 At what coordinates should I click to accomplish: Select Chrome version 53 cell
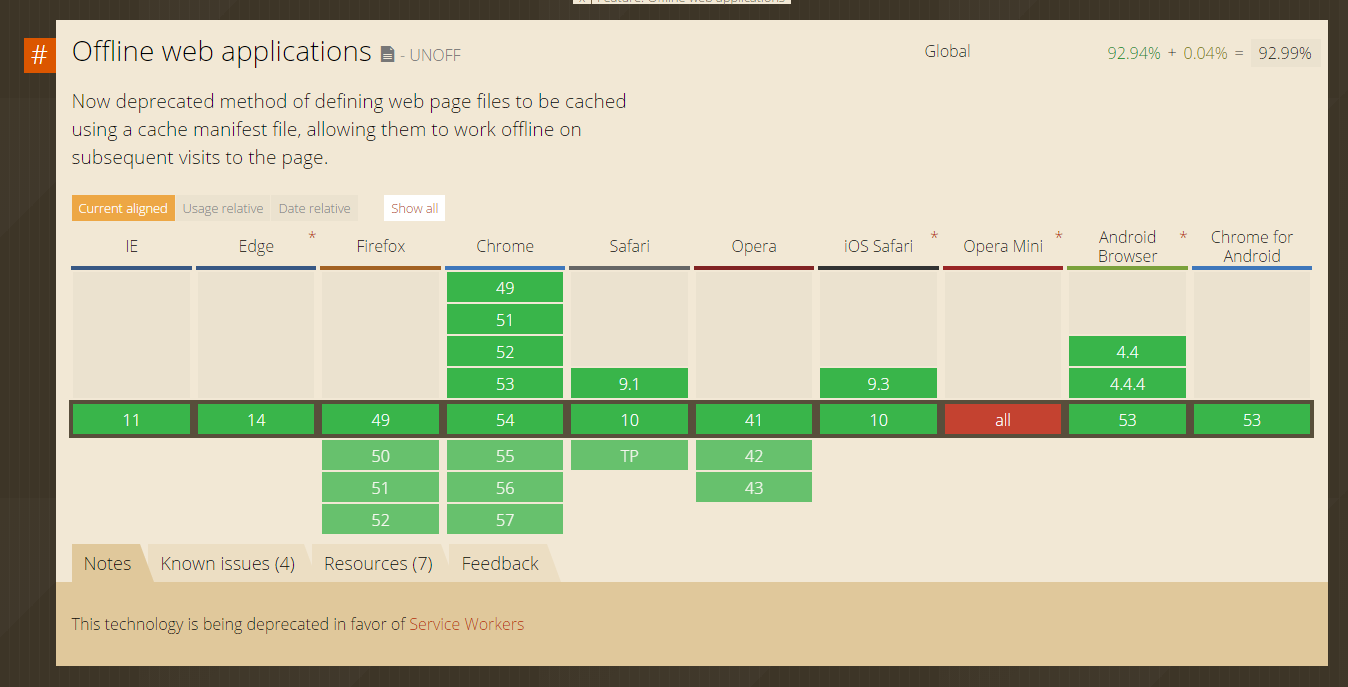click(505, 384)
